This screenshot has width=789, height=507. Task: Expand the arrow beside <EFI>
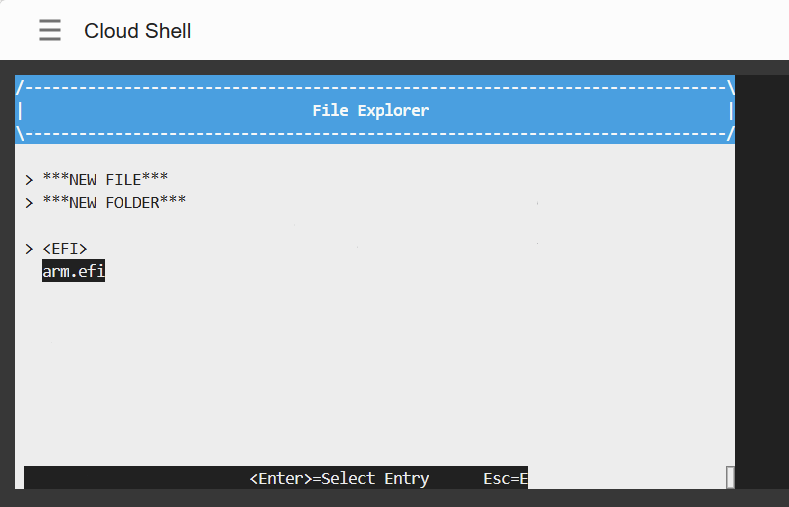click(29, 248)
